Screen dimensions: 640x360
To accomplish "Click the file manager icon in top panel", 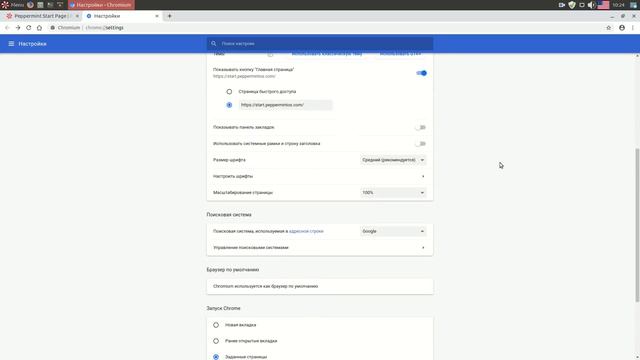I will click(40, 5).
